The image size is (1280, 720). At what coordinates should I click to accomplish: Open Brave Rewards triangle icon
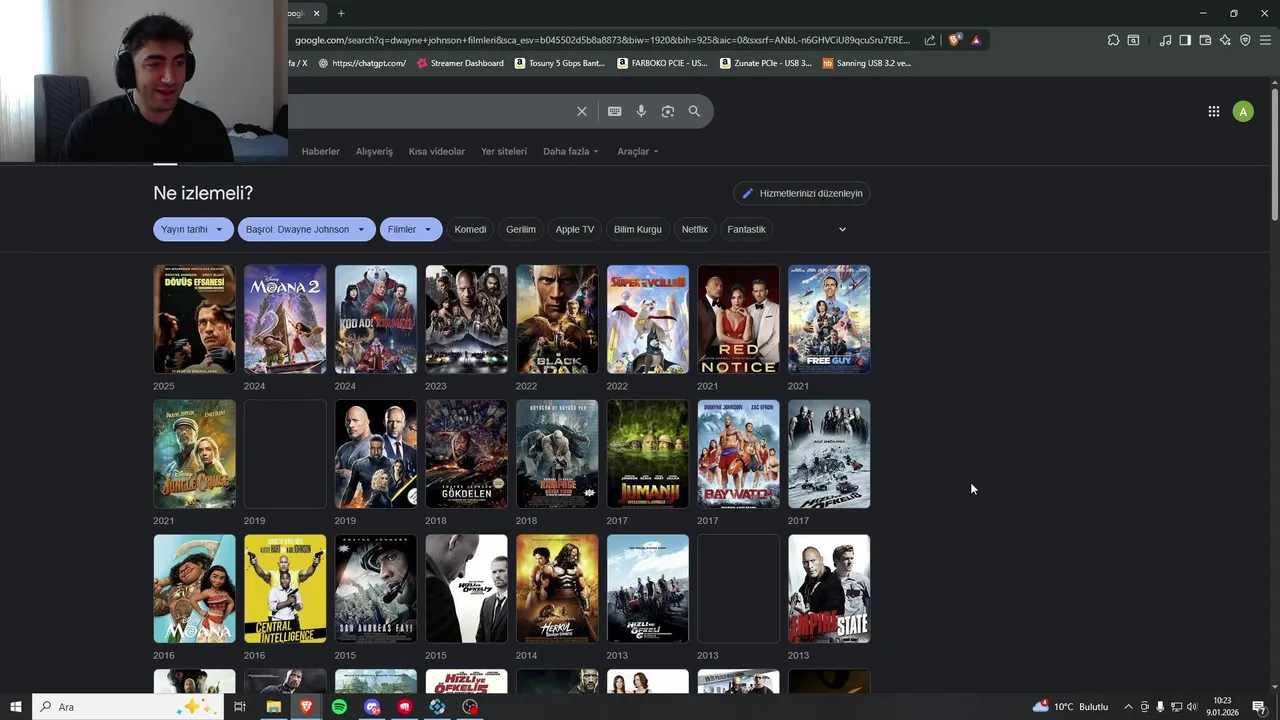976,40
